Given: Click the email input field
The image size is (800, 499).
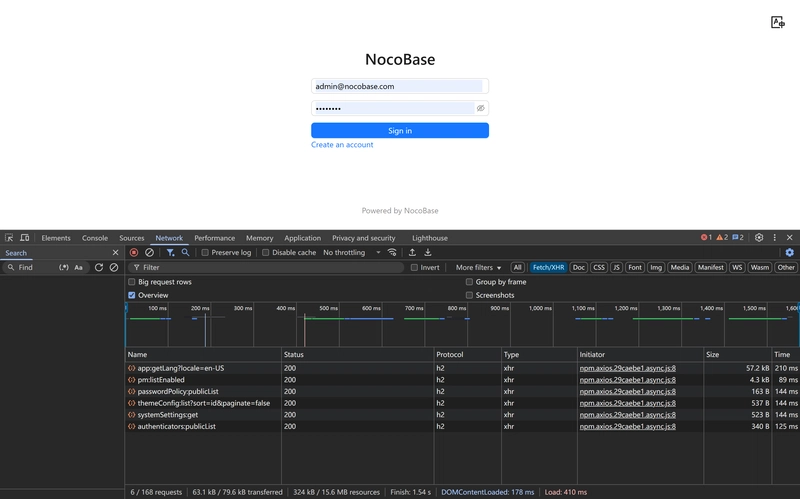Looking at the screenshot, I should [400, 86].
